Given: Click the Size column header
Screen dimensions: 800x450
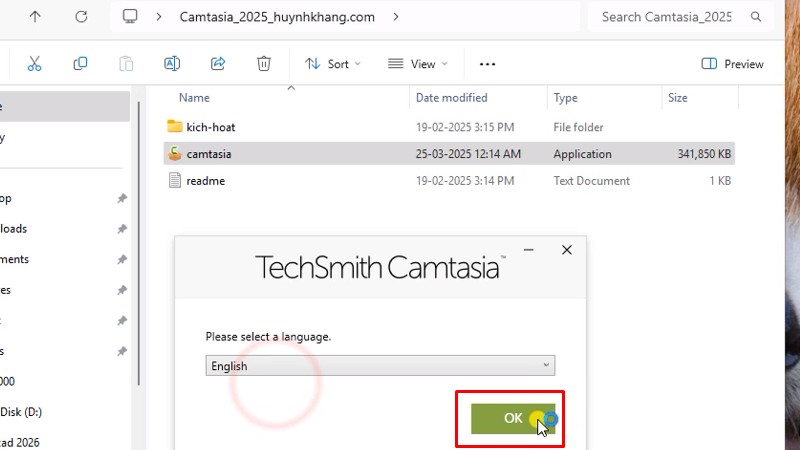Looking at the screenshot, I should pos(678,98).
